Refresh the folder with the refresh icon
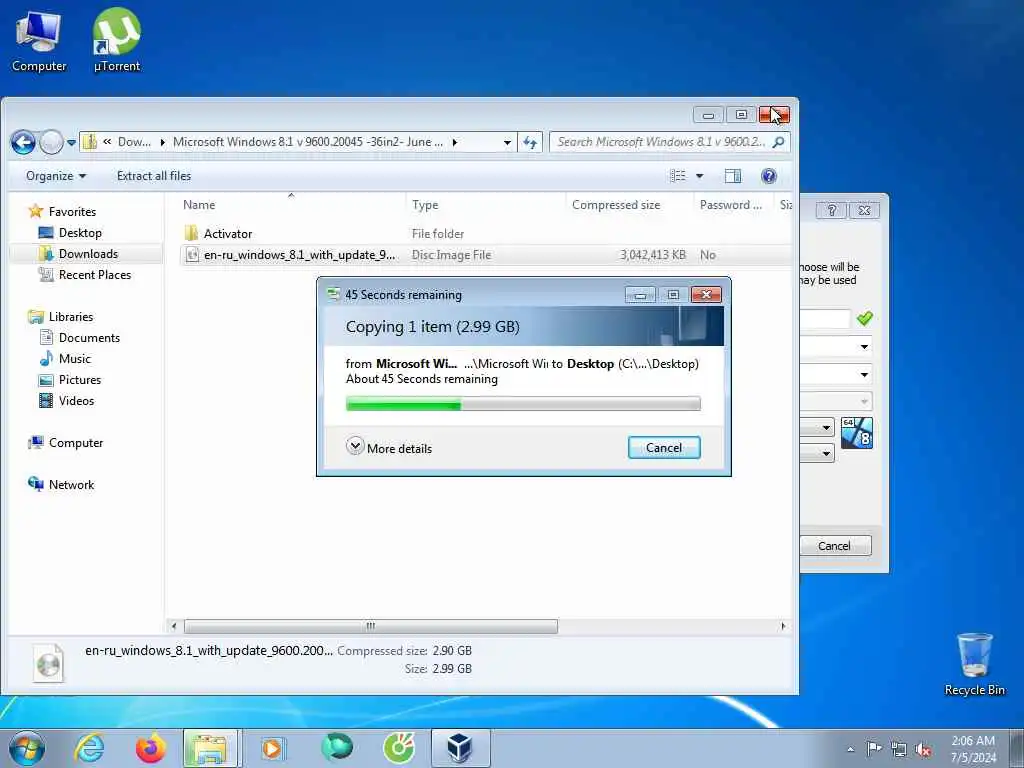 530,142
